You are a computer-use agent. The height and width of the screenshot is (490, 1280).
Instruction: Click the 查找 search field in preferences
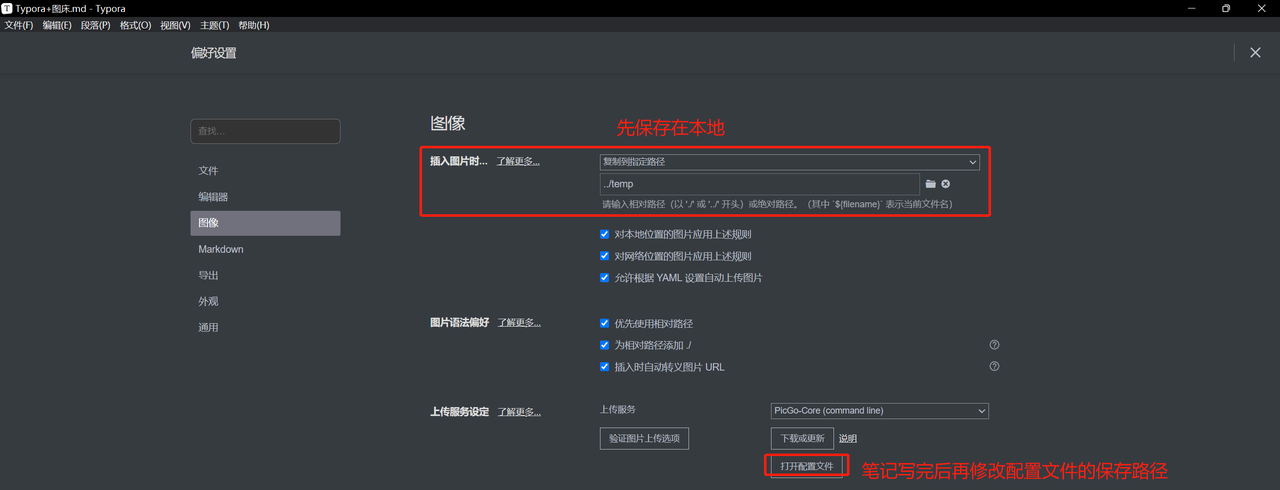pos(265,131)
